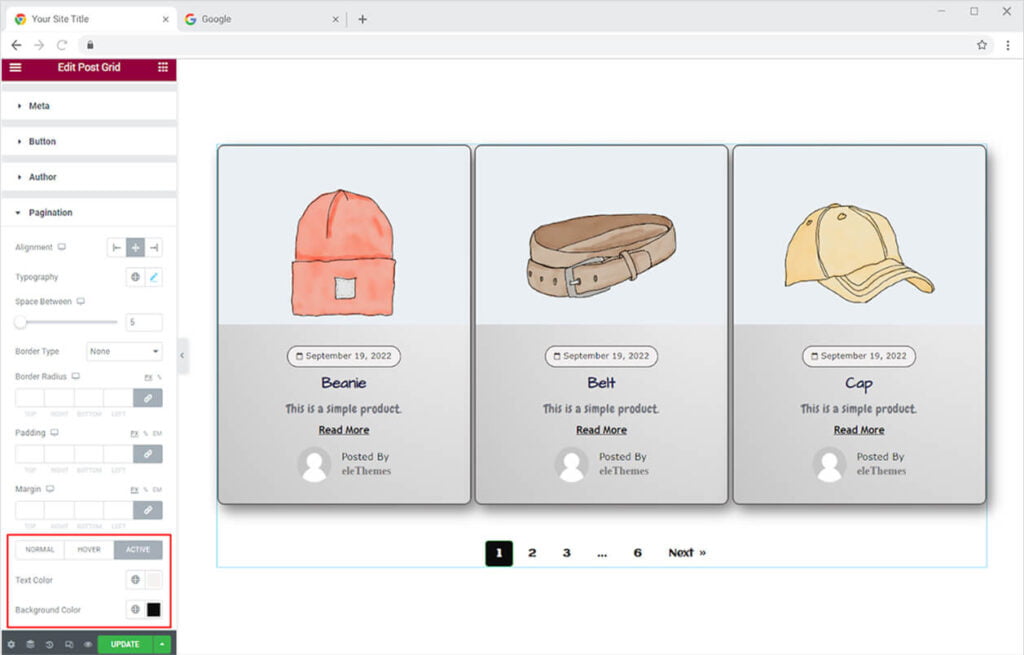1024x655 pixels.
Task: Click the global Typography globe icon
Action: 135,277
